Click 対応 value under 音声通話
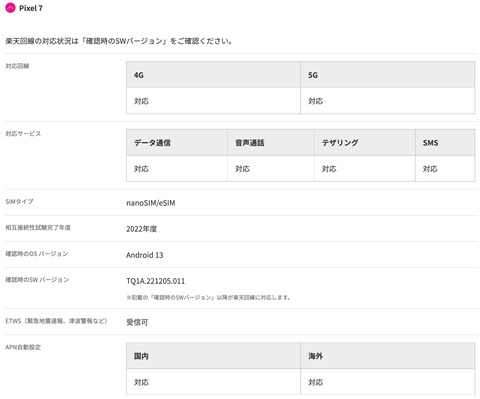480x399 pixels. [242, 169]
